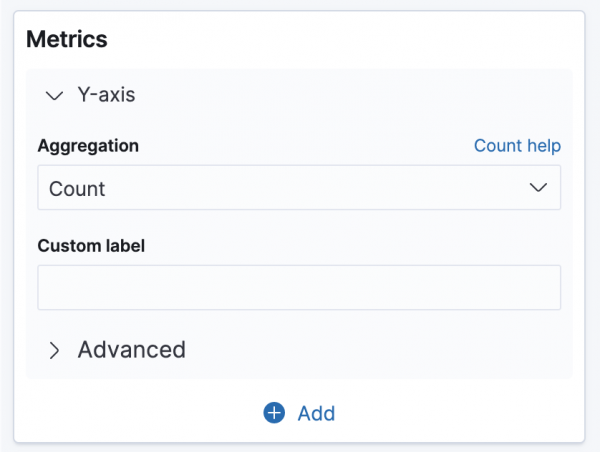Expand the Advanced section chevron
This screenshot has width=600, height=452.
pos(54,350)
